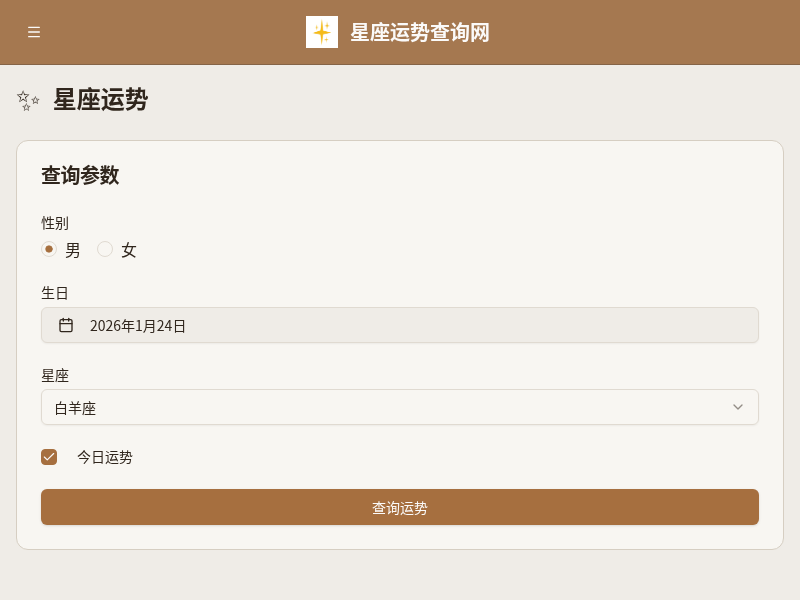Click the 星座运势 page heading text
This screenshot has width=800, height=600.
click(x=100, y=100)
